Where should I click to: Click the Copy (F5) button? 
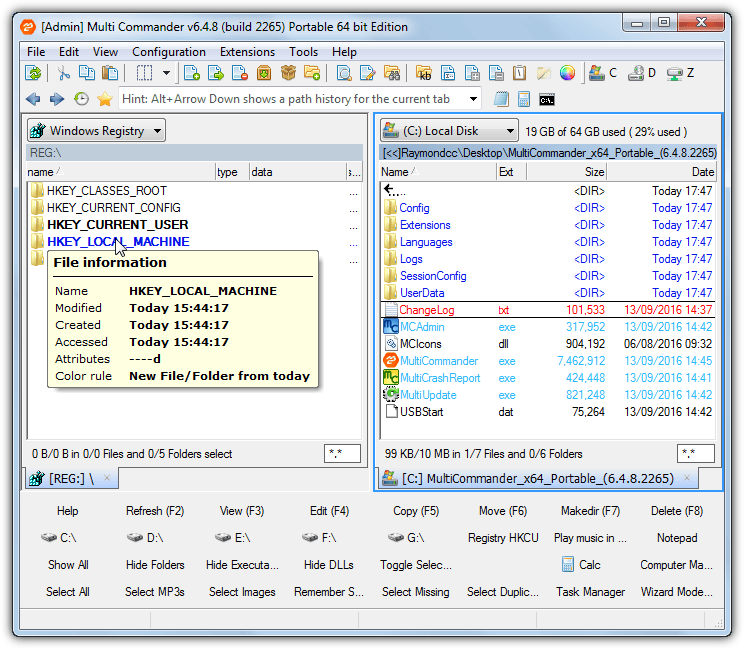tap(416, 511)
